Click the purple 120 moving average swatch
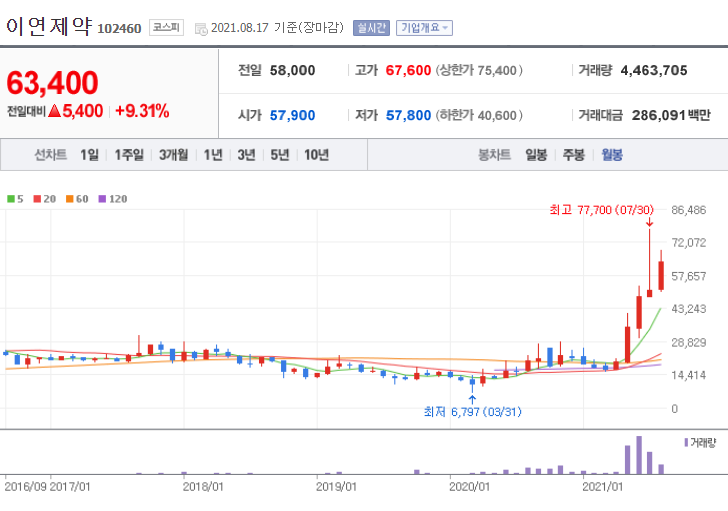Image resolution: width=728 pixels, height=511 pixels. tap(102, 199)
